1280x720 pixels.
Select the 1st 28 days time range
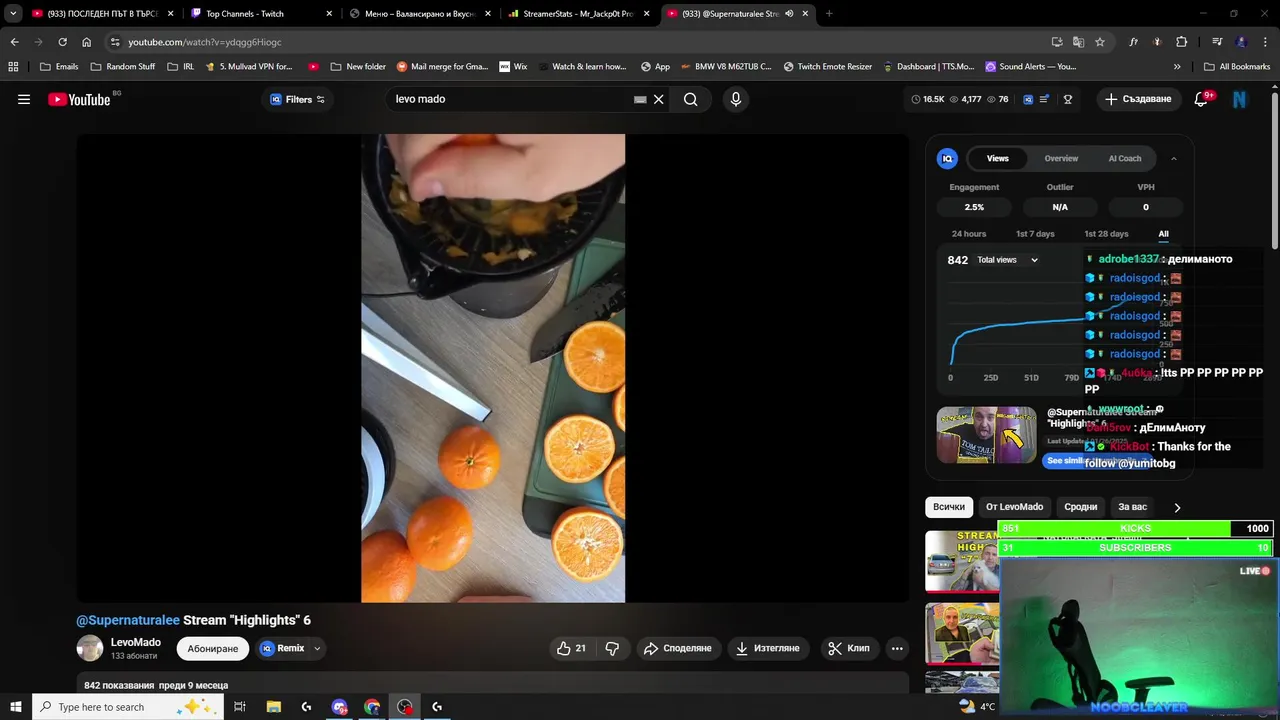tap(1106, 234)
